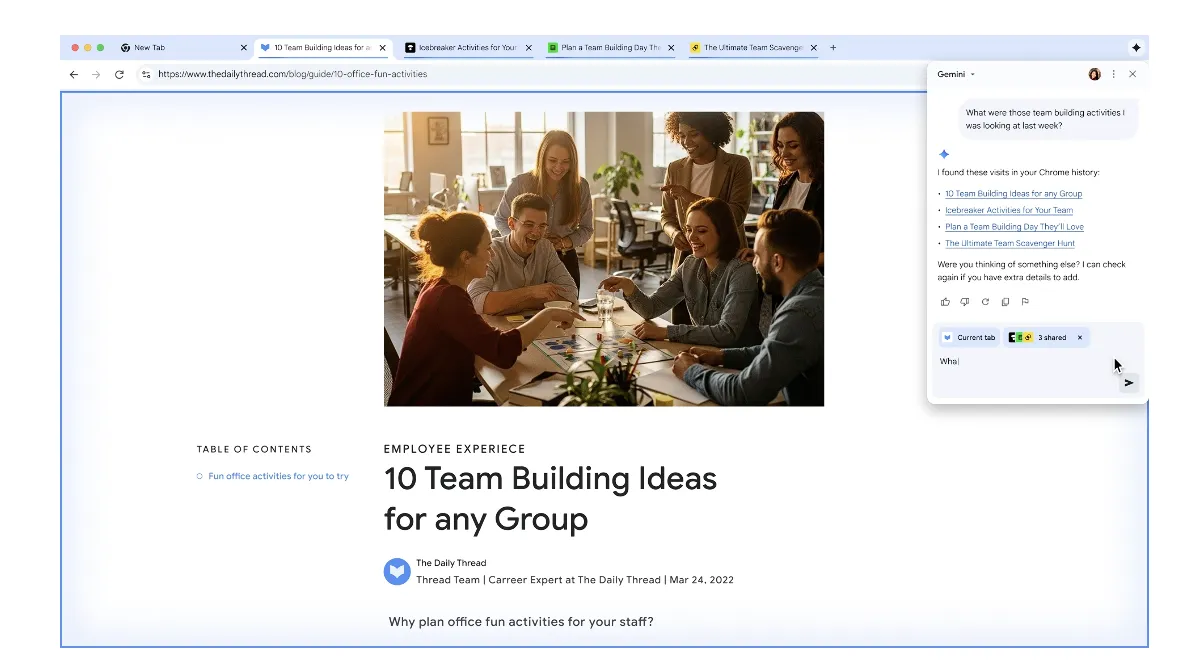This screenshot has height=666, width=1182.
Task: Reload the page using the refresh icon
Action: (x=119, y=74)
